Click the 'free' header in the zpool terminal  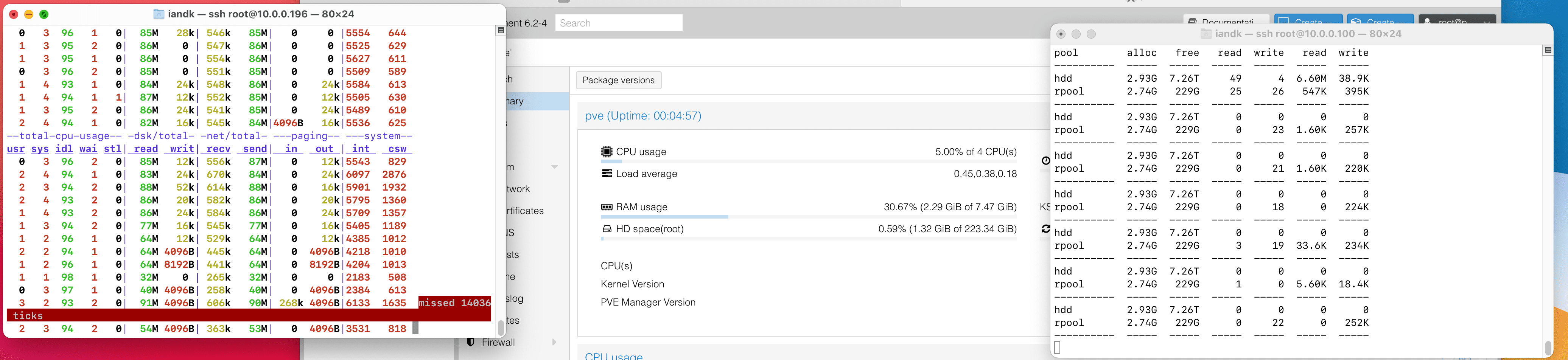[1187, 53]
